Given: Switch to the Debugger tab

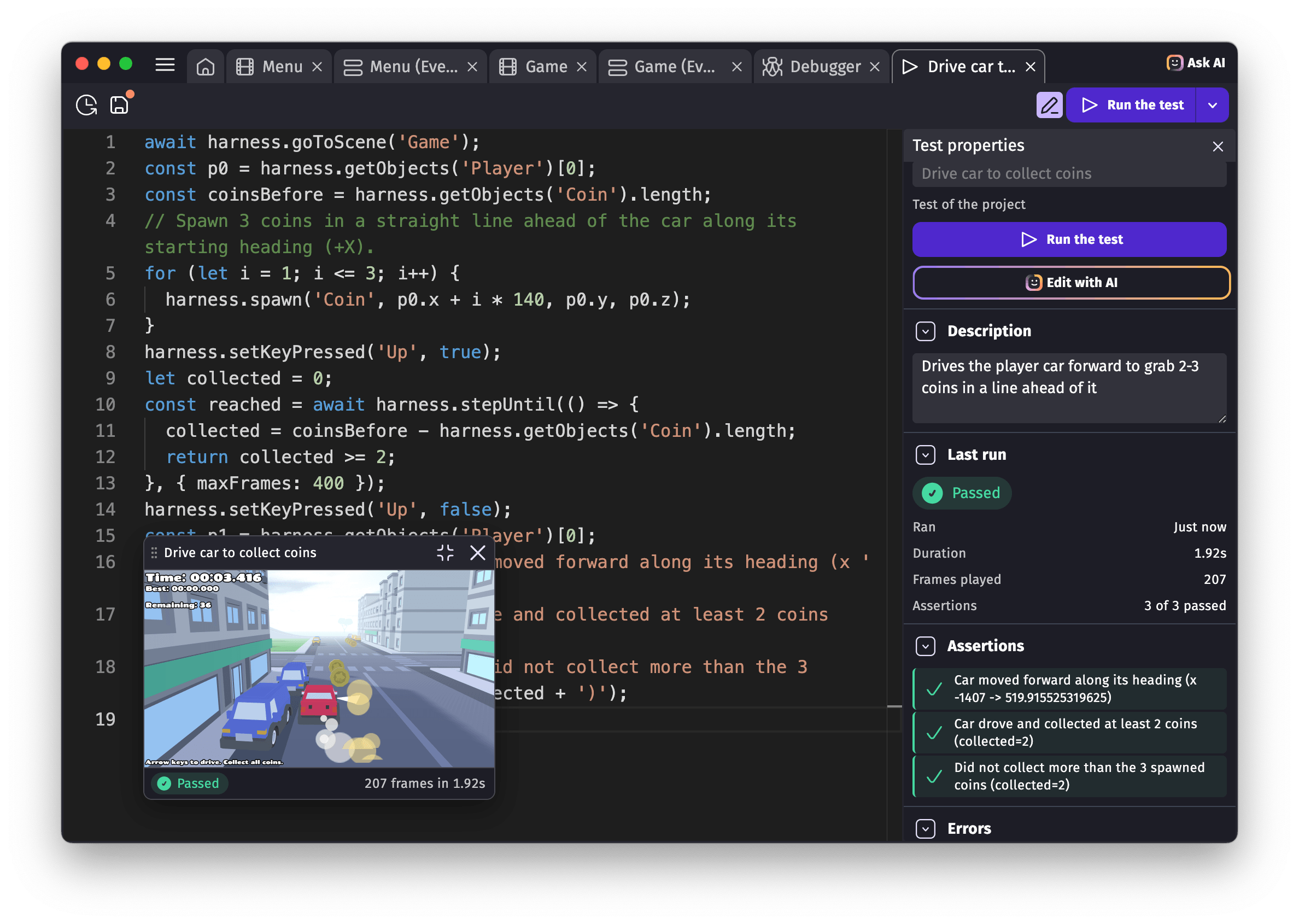Looking at the screenshot, I should (x=821, y=67).
